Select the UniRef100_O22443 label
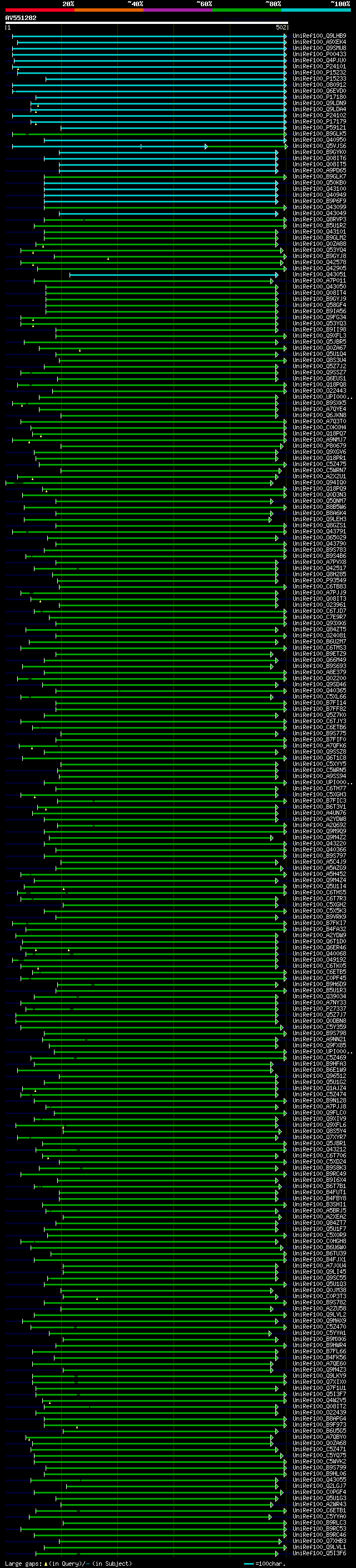The height and width of the screenshot is (1568, 356). click(x=319, y=391)
